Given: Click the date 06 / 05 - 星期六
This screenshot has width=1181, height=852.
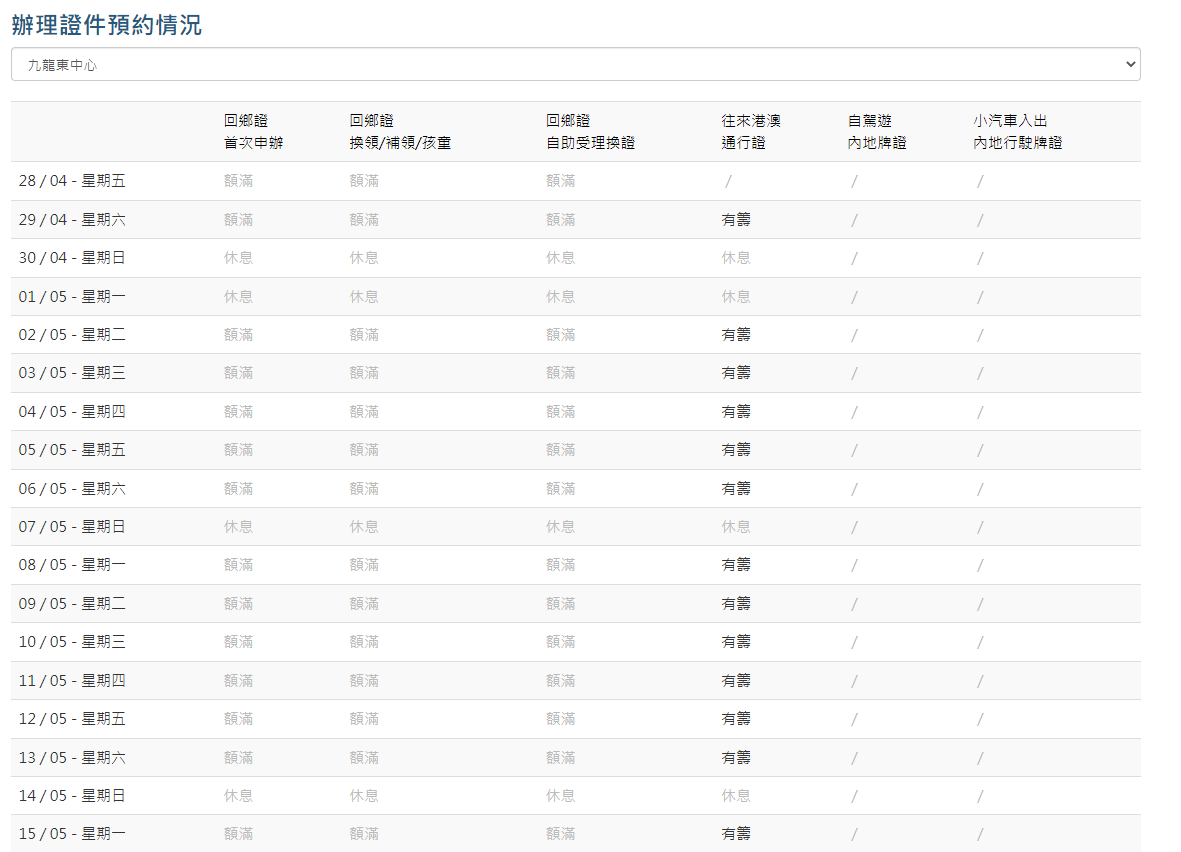Looking at the screenshot, I should pos(72,489).
